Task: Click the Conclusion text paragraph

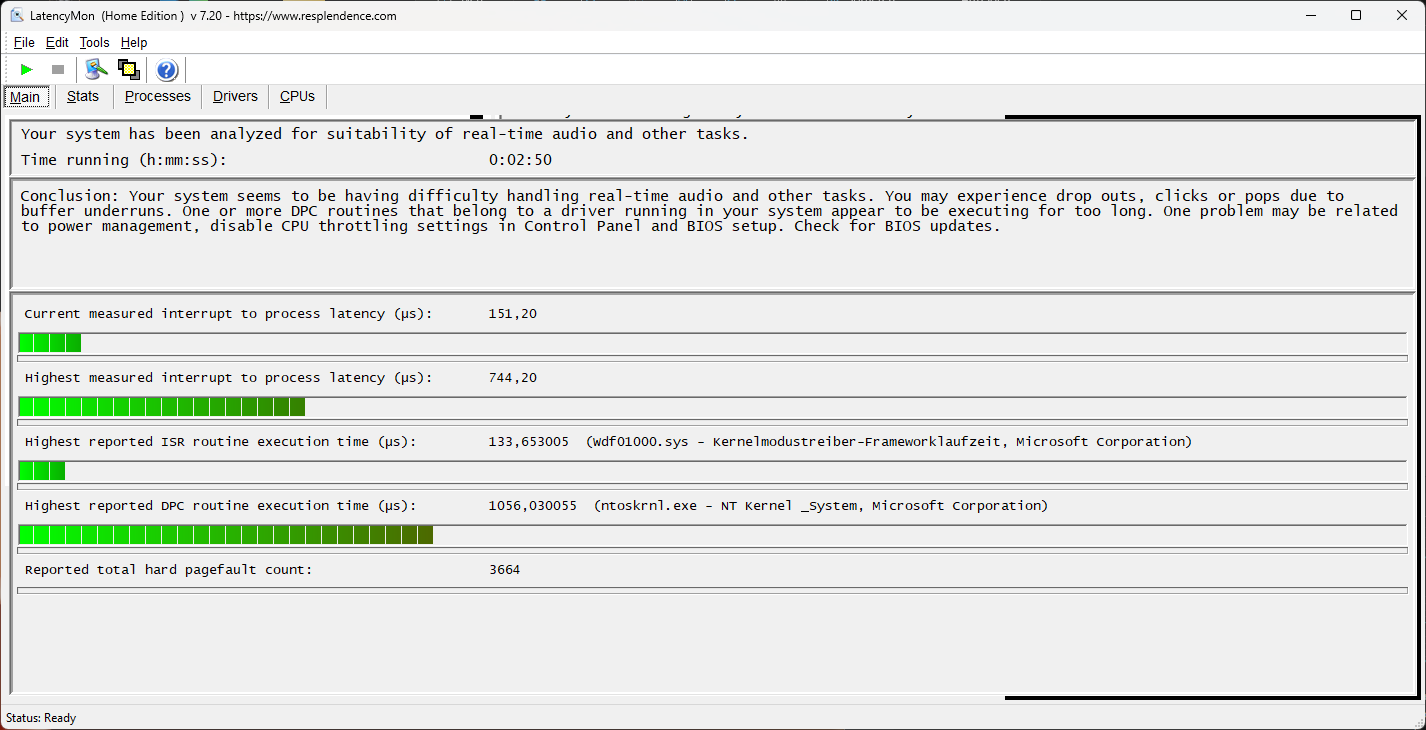Action: (708, 211)
